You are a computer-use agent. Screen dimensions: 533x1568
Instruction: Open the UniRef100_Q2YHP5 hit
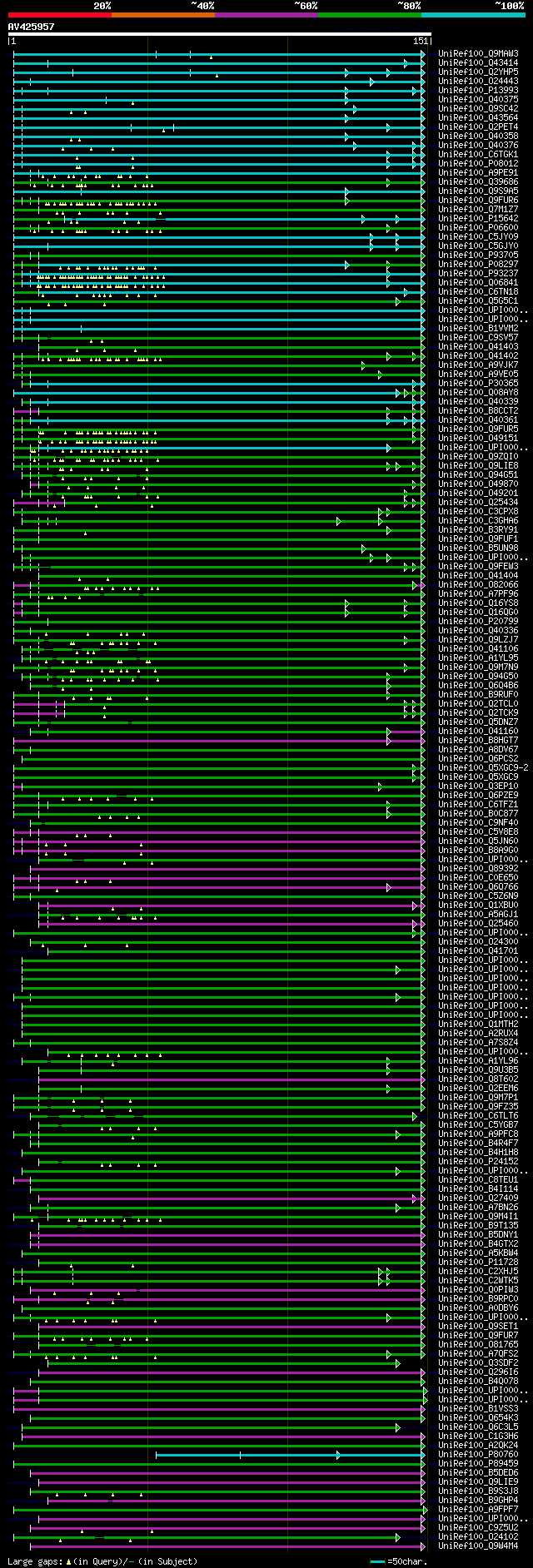coord(478,72)
